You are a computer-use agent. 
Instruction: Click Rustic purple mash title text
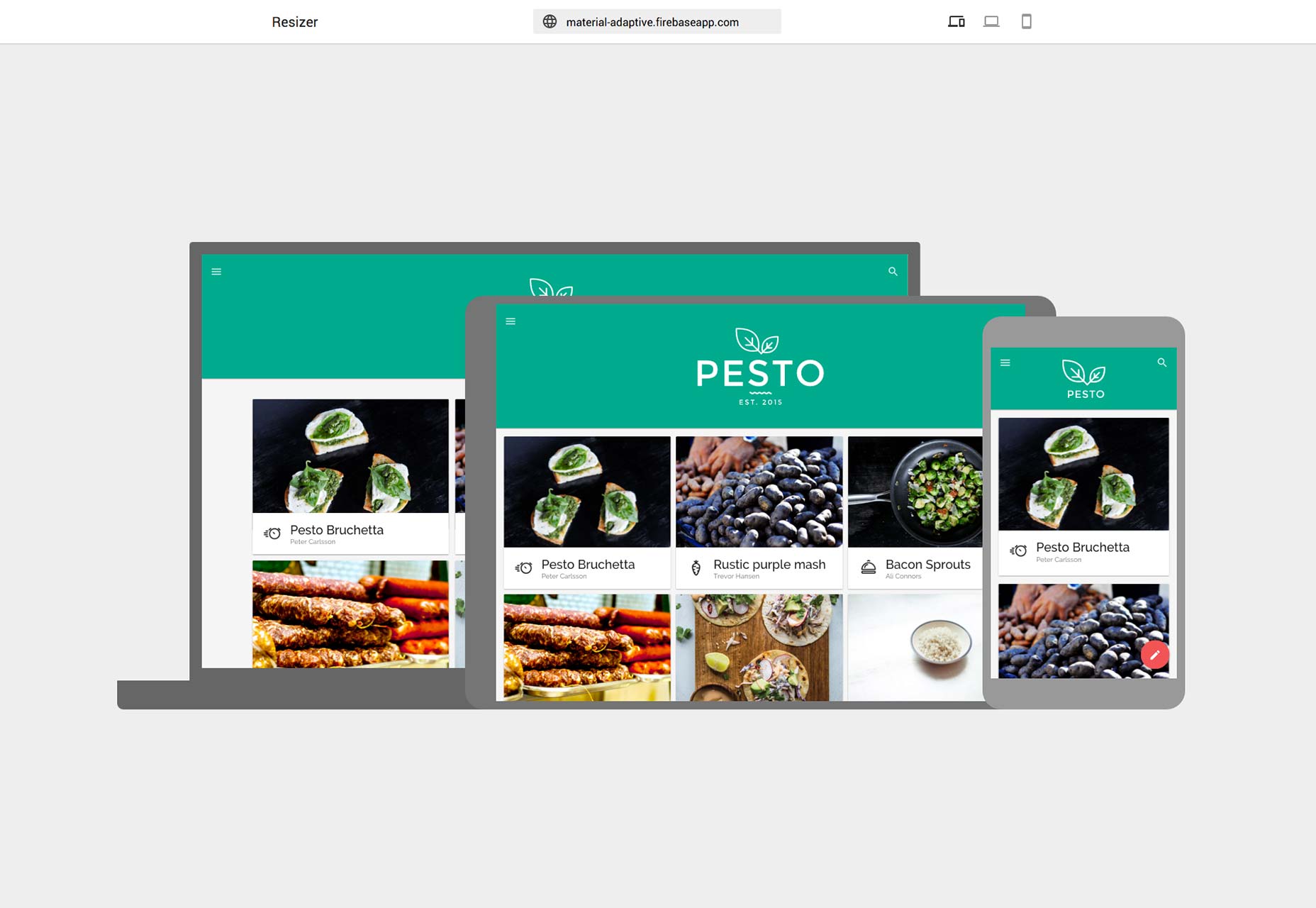[x=769, y=565]
